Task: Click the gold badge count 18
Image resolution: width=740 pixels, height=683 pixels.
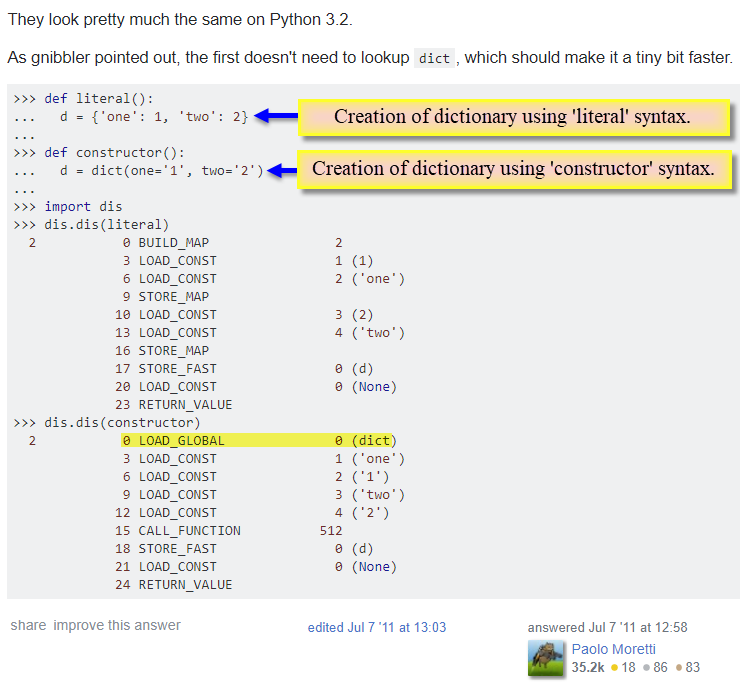Action: click(x=628, y=667)
